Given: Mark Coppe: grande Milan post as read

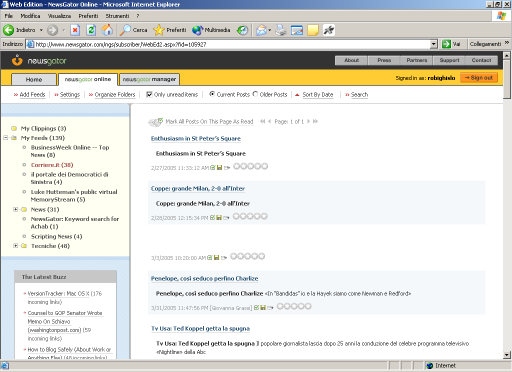Looking at the screenshot, I should (212, 217).
